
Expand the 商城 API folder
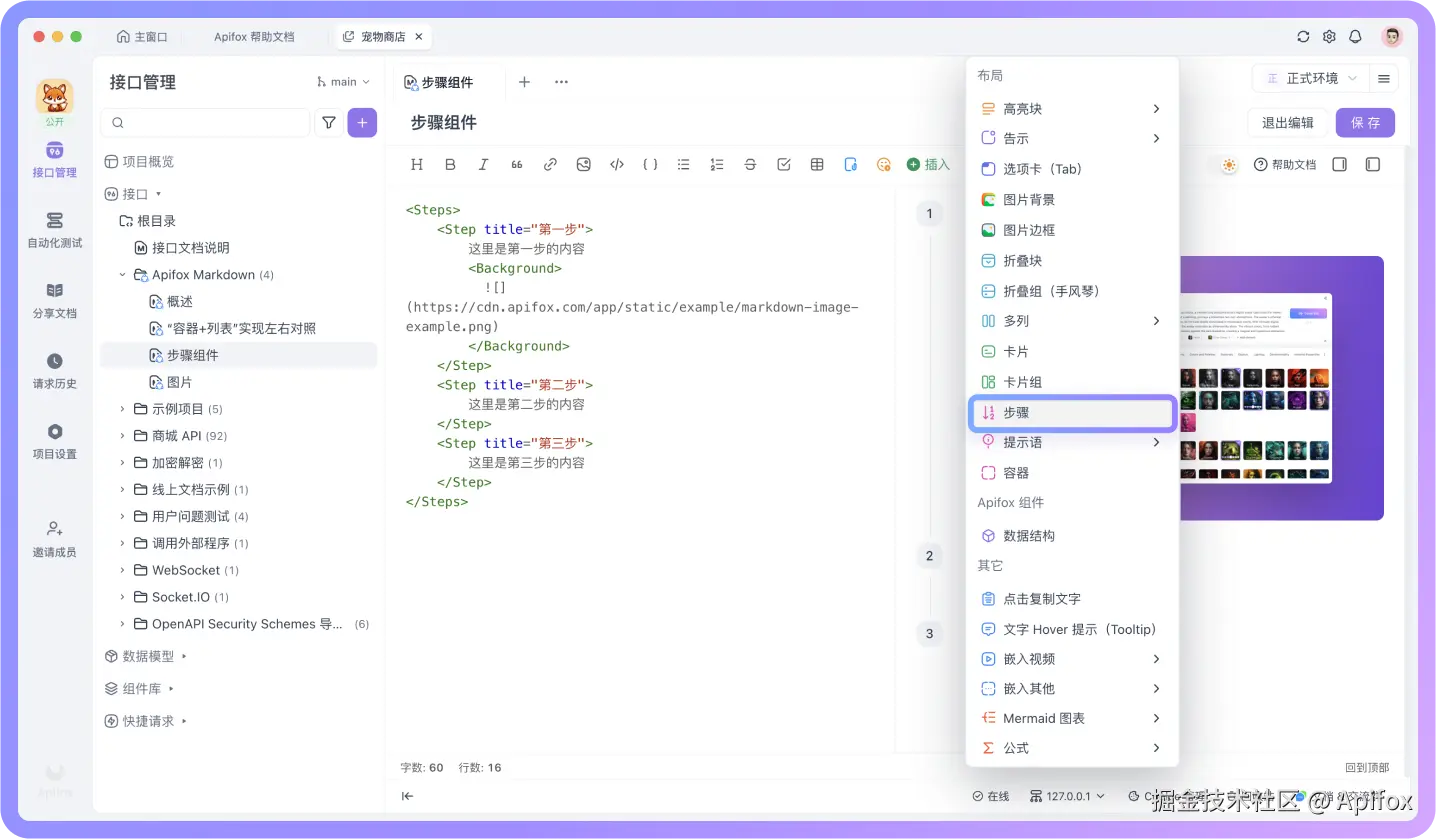click(x=122, y=436)
